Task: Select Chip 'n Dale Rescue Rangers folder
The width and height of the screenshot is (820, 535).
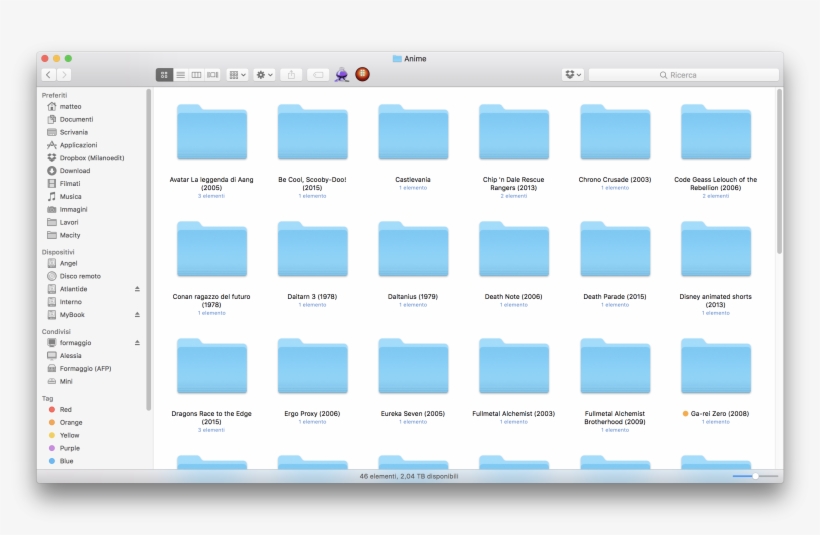Action: pyautogui.click(x=514, y=132)
